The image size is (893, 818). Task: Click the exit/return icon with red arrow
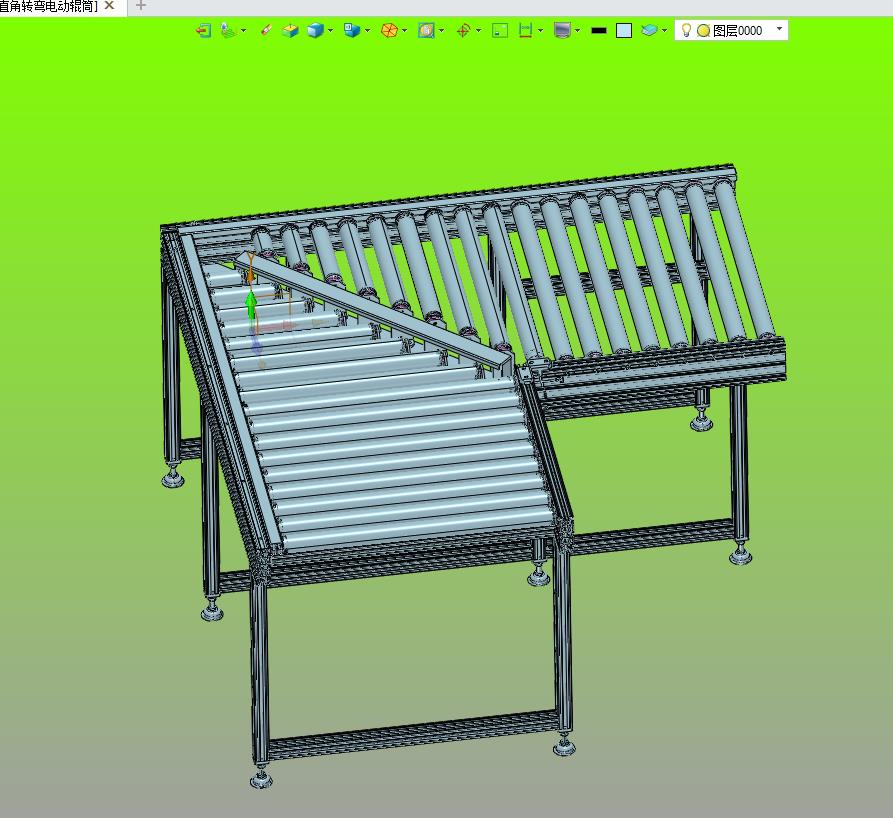(203, 30)
